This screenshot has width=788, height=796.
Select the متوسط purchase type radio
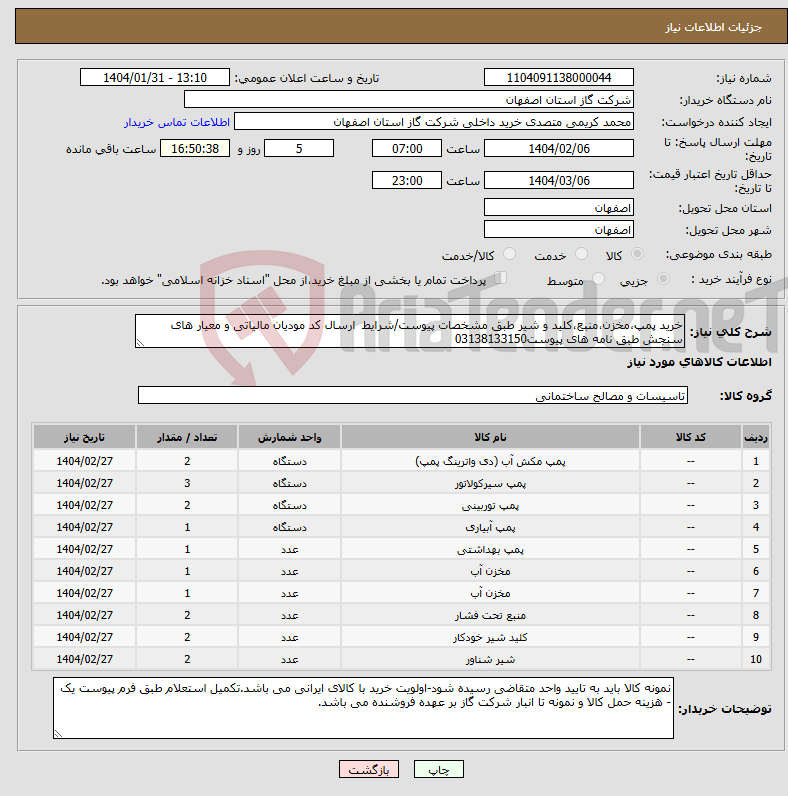(x=599, y=279)
